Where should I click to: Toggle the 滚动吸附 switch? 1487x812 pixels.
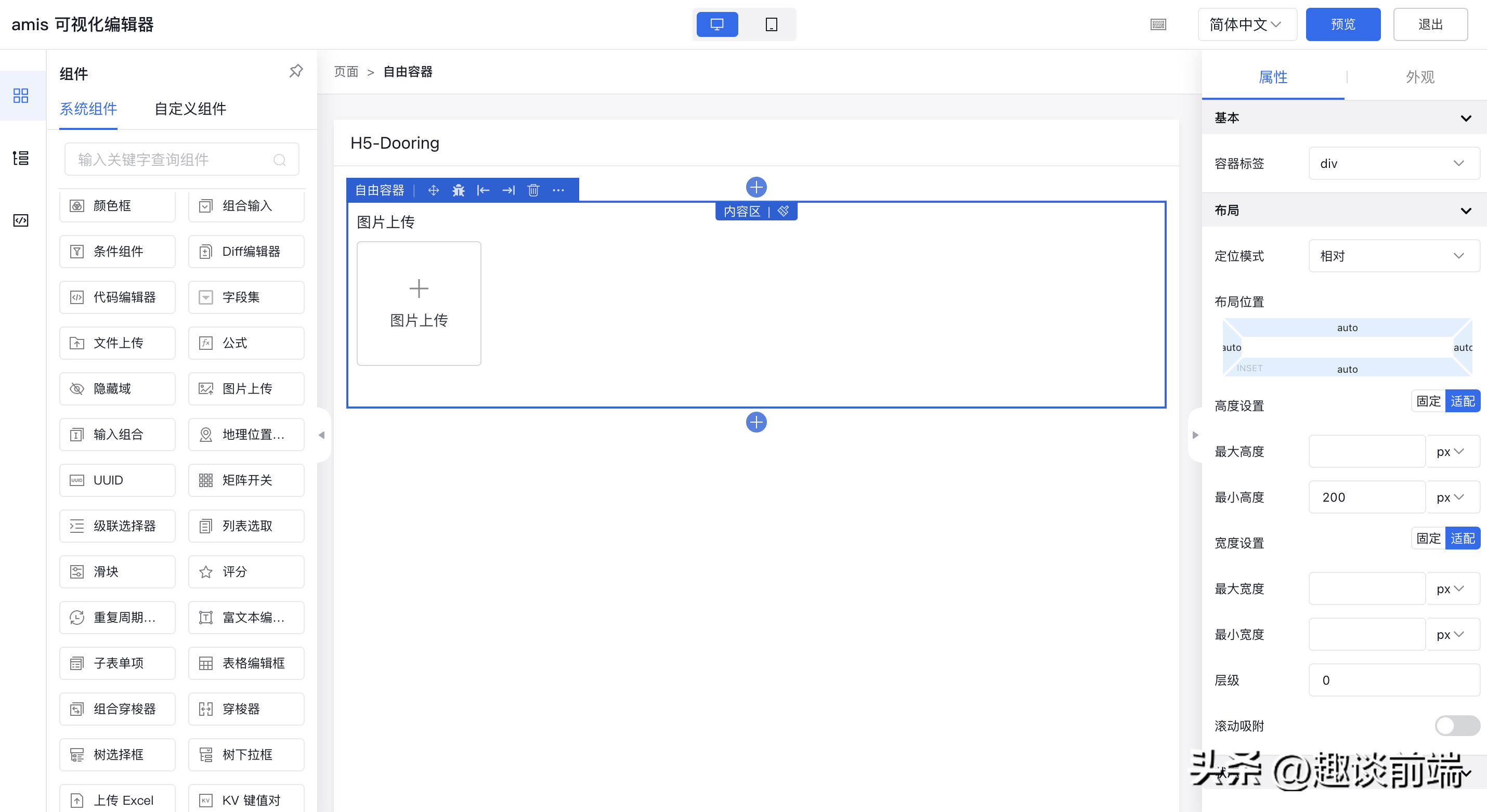point(1457,725)
